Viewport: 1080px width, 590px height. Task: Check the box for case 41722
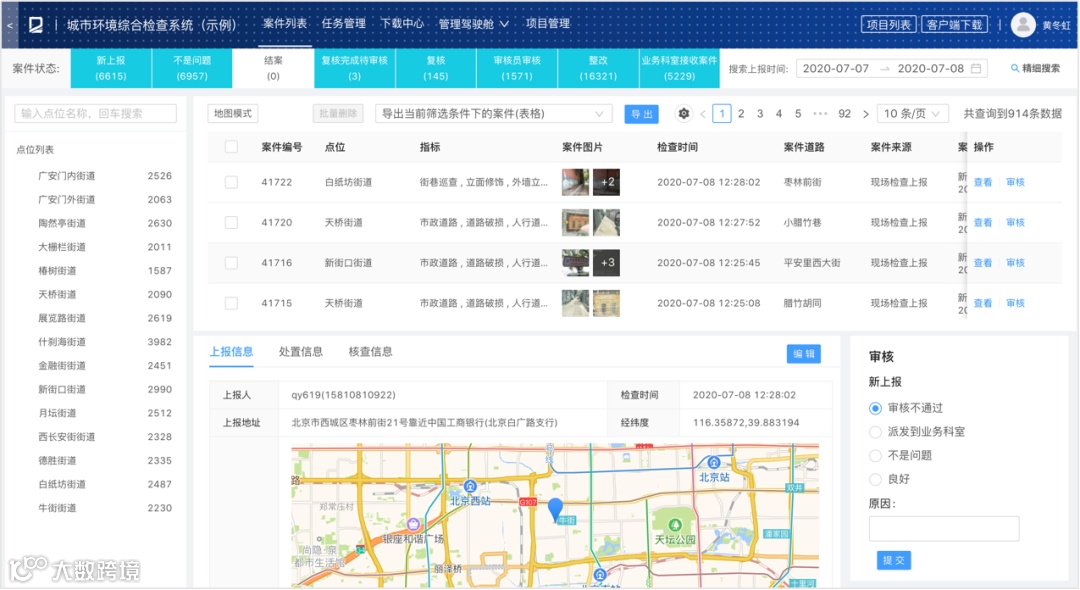click(x=231, y=182)
